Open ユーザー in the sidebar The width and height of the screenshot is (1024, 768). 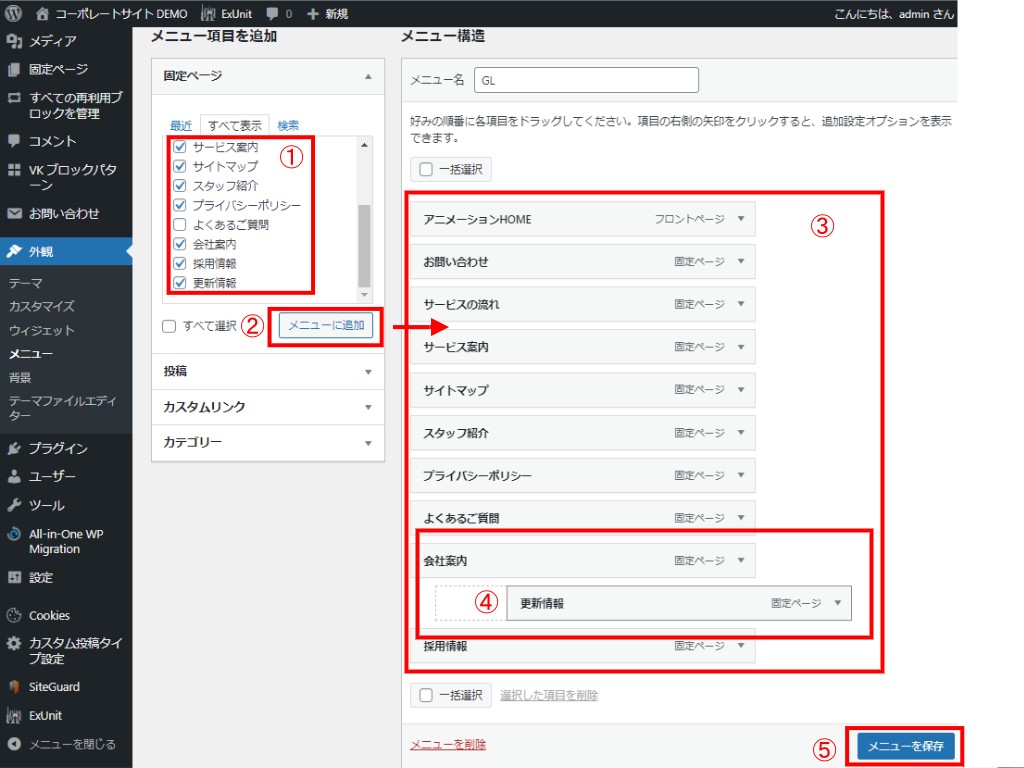click(x=52, y=477)
